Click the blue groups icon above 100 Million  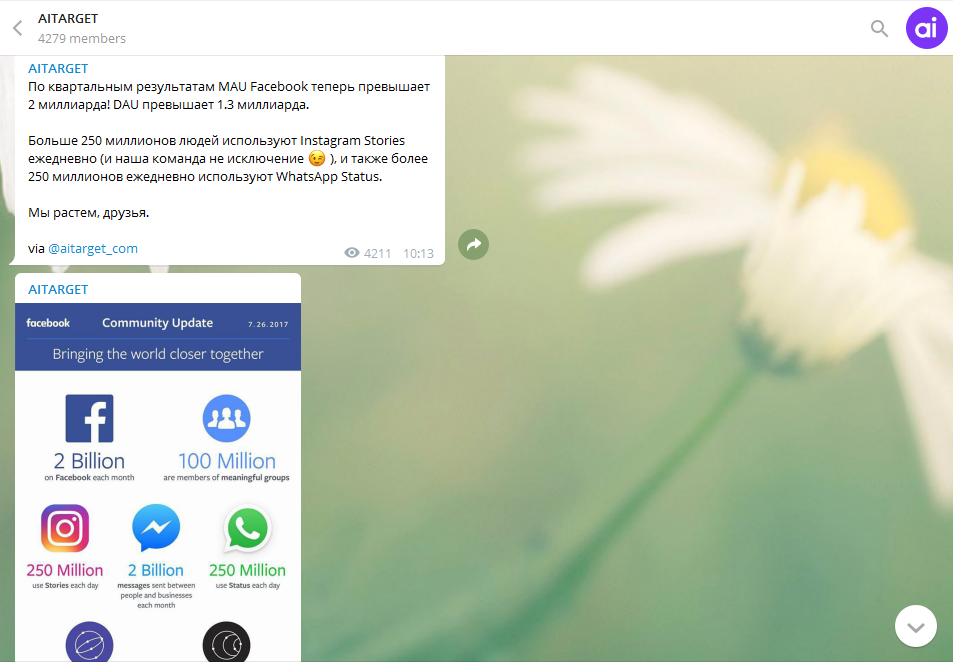click(x=226, y=418)
